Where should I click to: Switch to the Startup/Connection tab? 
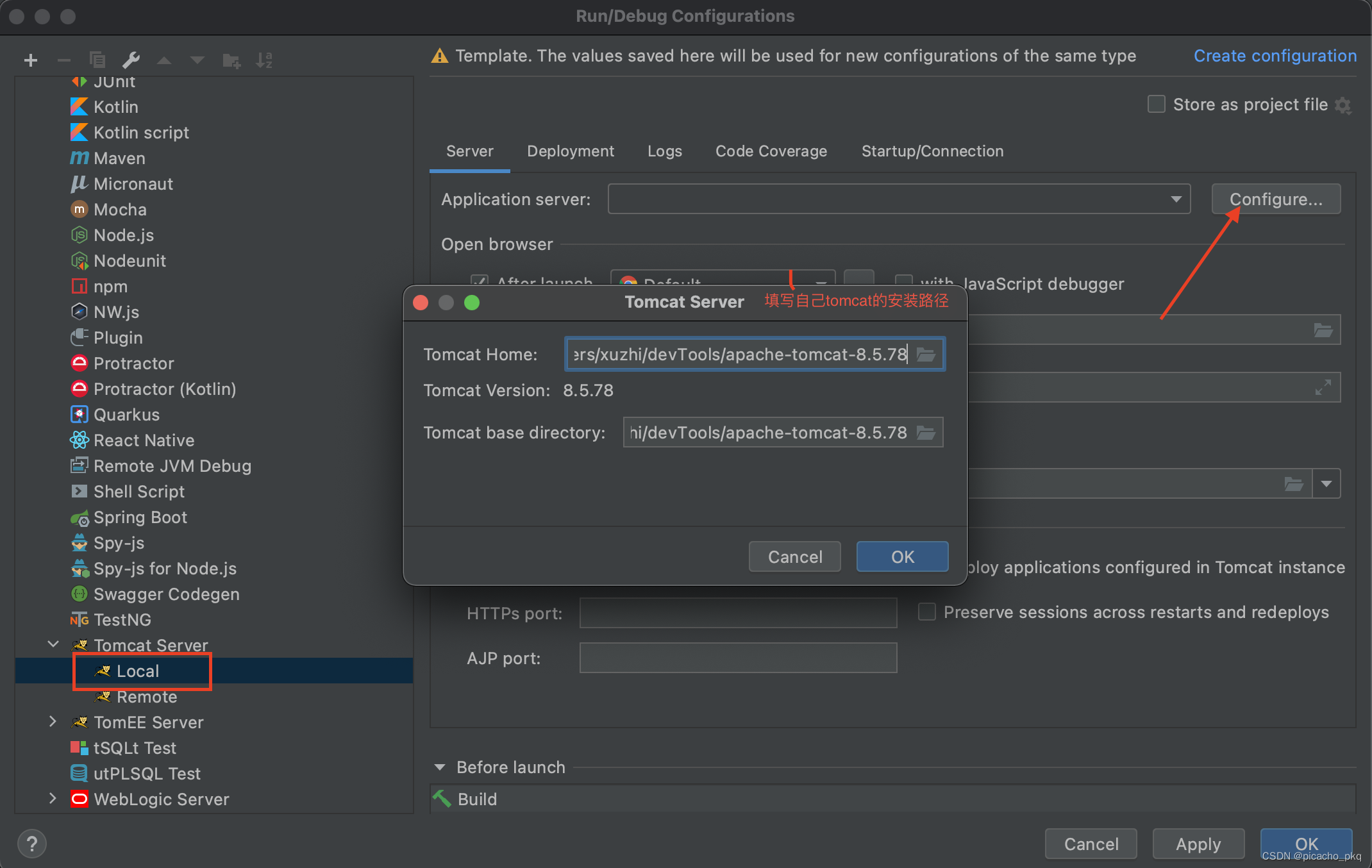point(932,151)
